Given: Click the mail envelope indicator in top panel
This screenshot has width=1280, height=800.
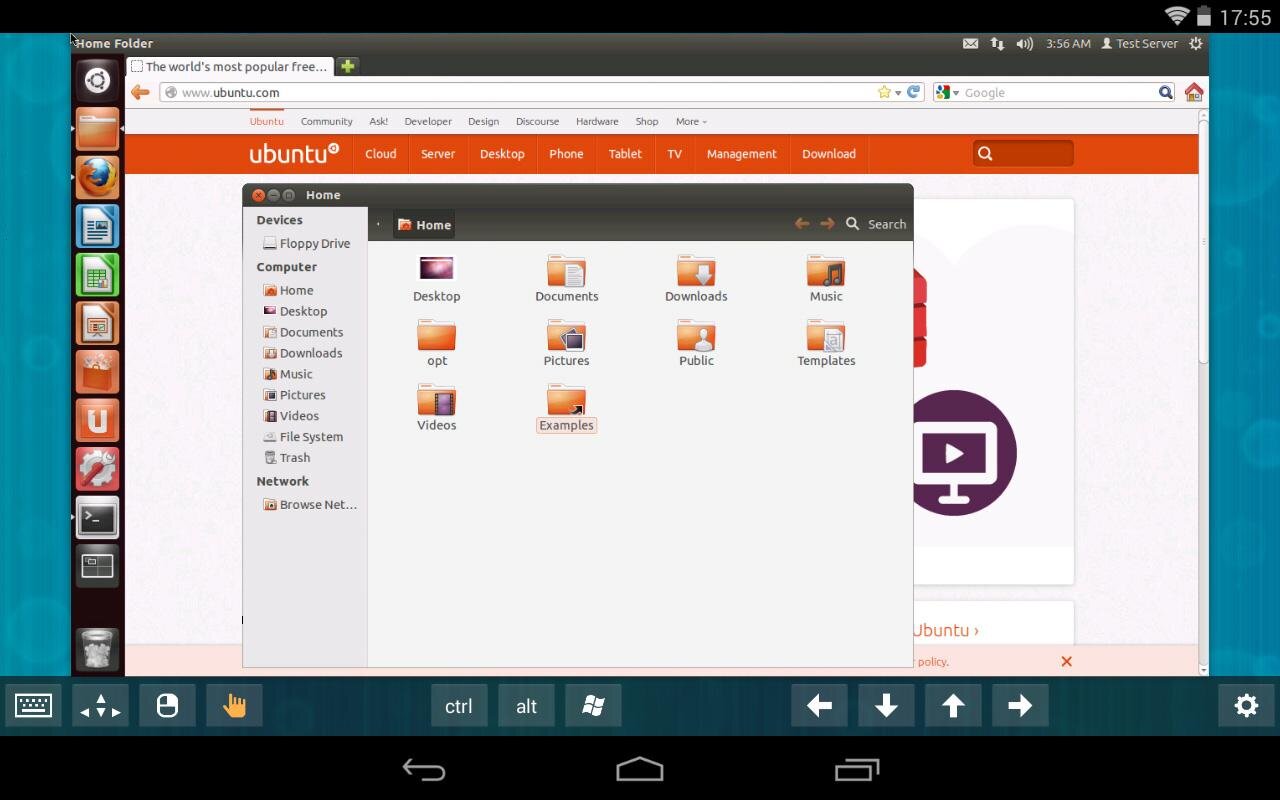Looking at the screenshot, I should tap(970, 44).
